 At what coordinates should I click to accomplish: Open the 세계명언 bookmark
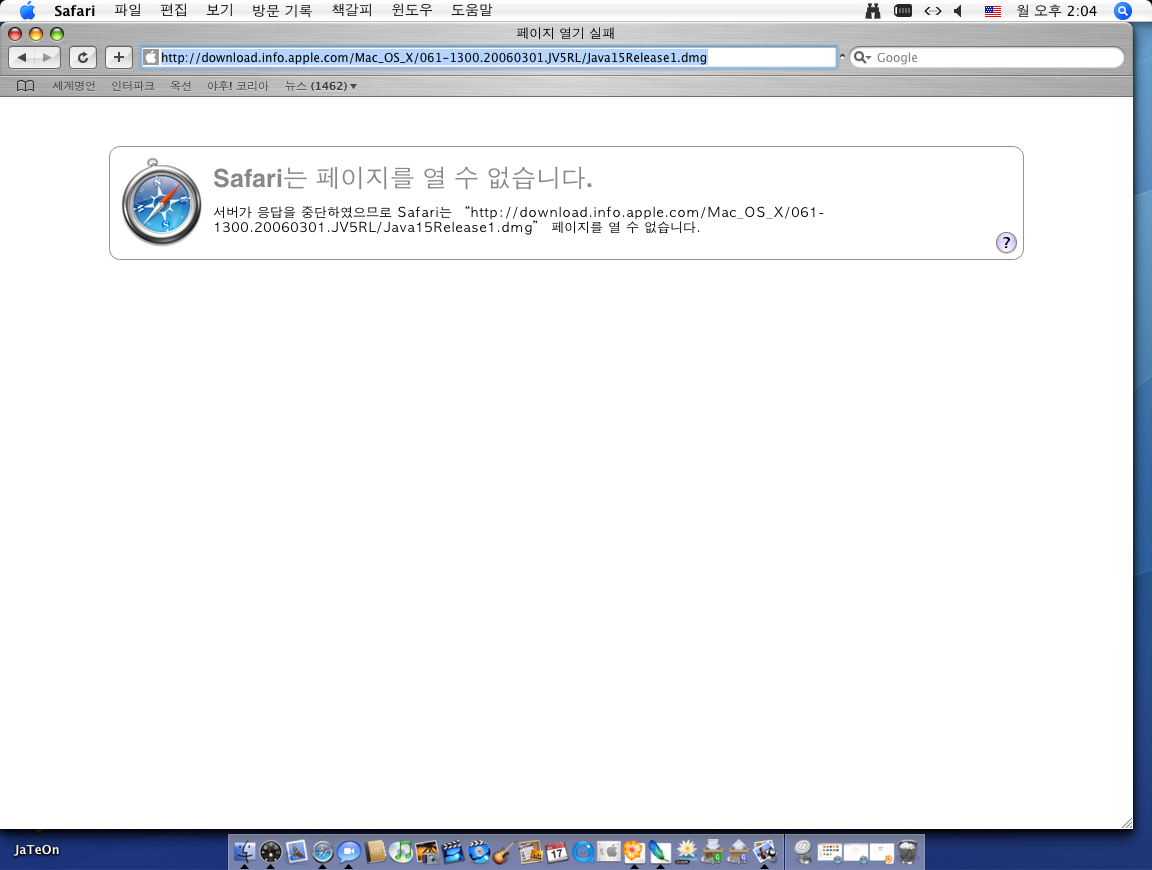[73, 86]
